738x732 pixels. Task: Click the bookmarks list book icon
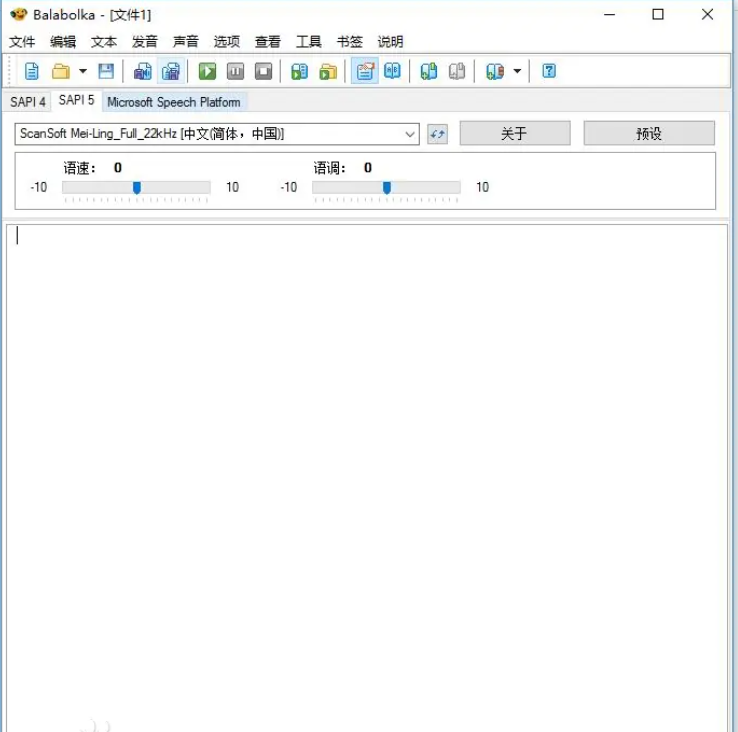(495, 72)
